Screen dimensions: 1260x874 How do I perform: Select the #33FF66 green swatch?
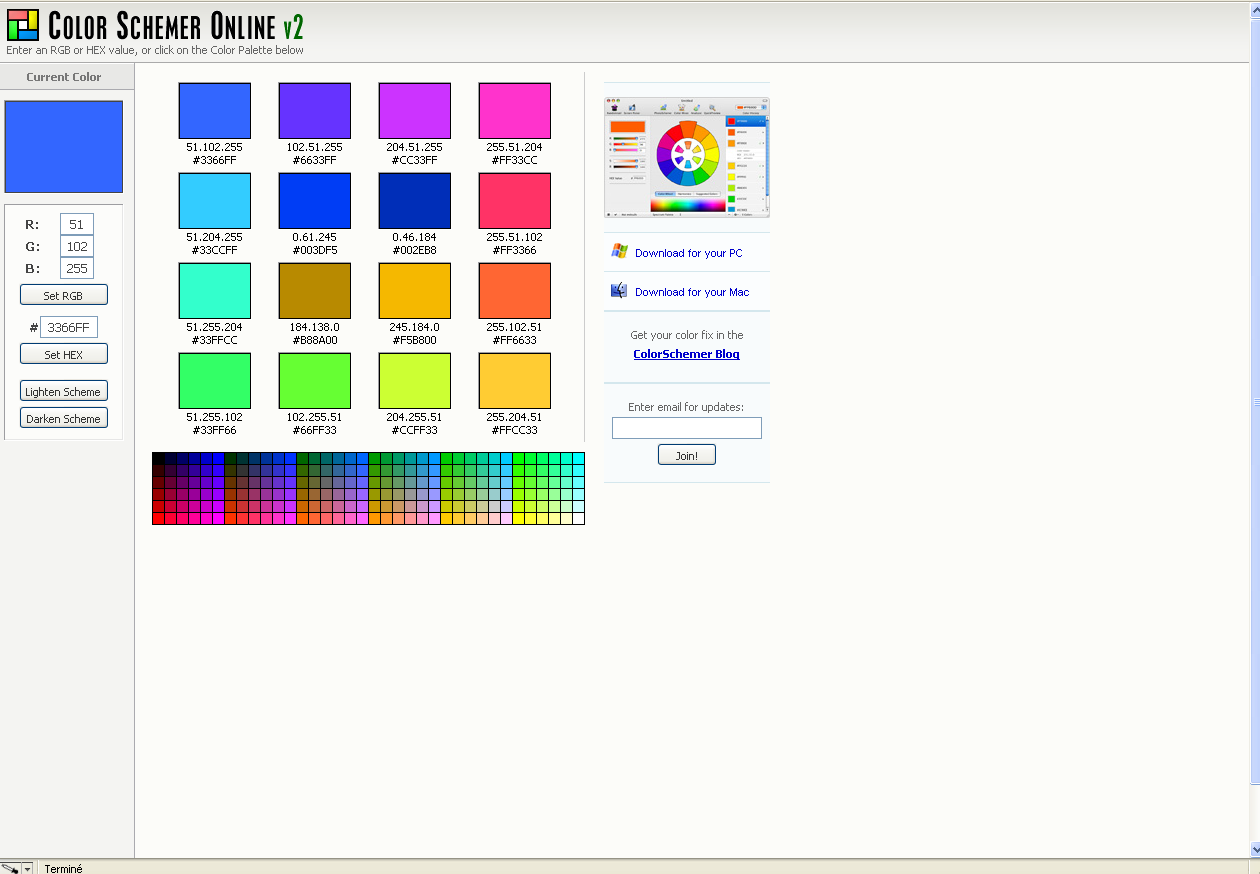pos(215,380)
